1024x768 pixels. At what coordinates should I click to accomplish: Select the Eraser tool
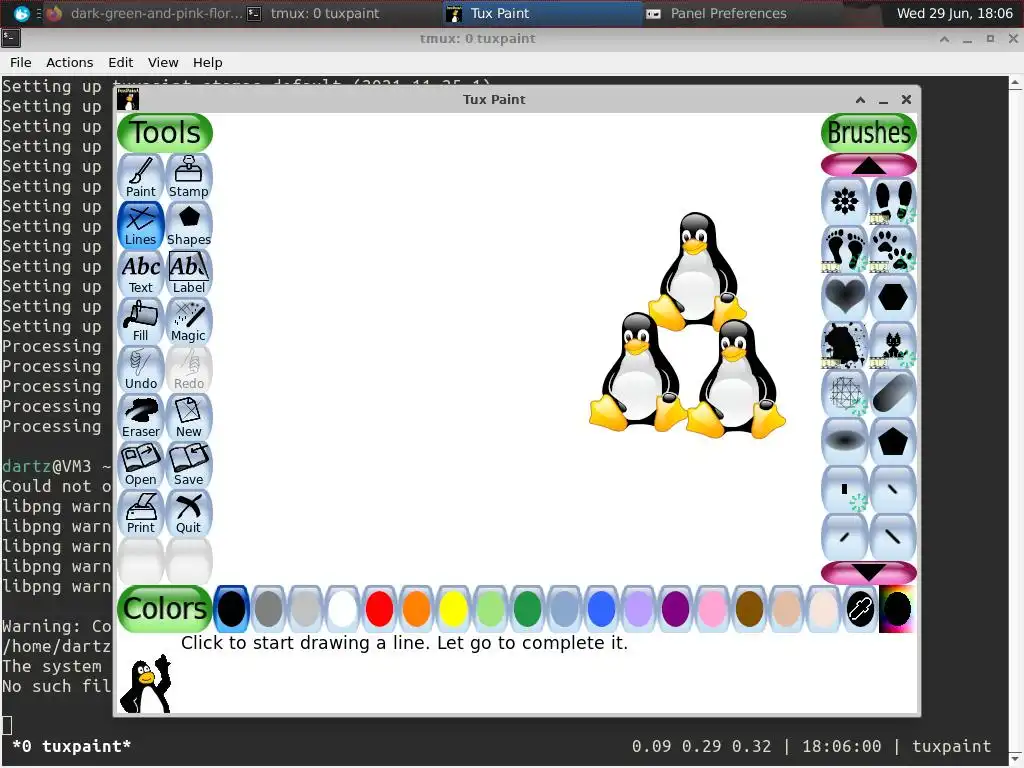[140, 417]
